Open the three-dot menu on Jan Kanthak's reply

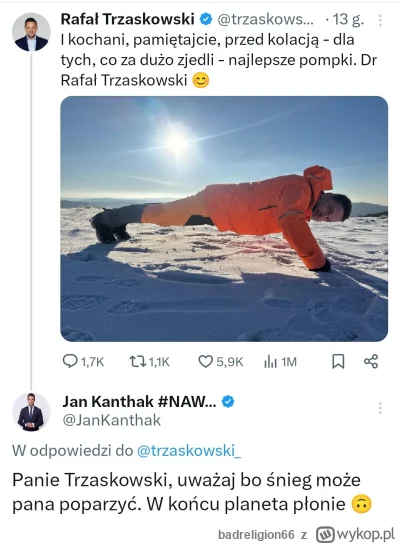point(380,408)
